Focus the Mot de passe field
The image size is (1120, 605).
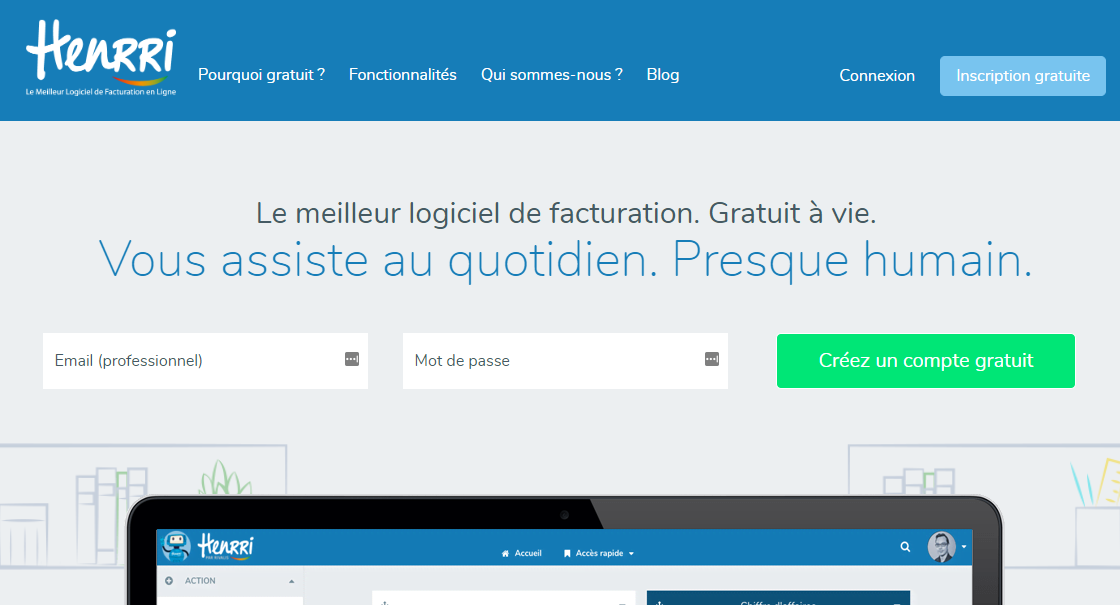[565, 361]
